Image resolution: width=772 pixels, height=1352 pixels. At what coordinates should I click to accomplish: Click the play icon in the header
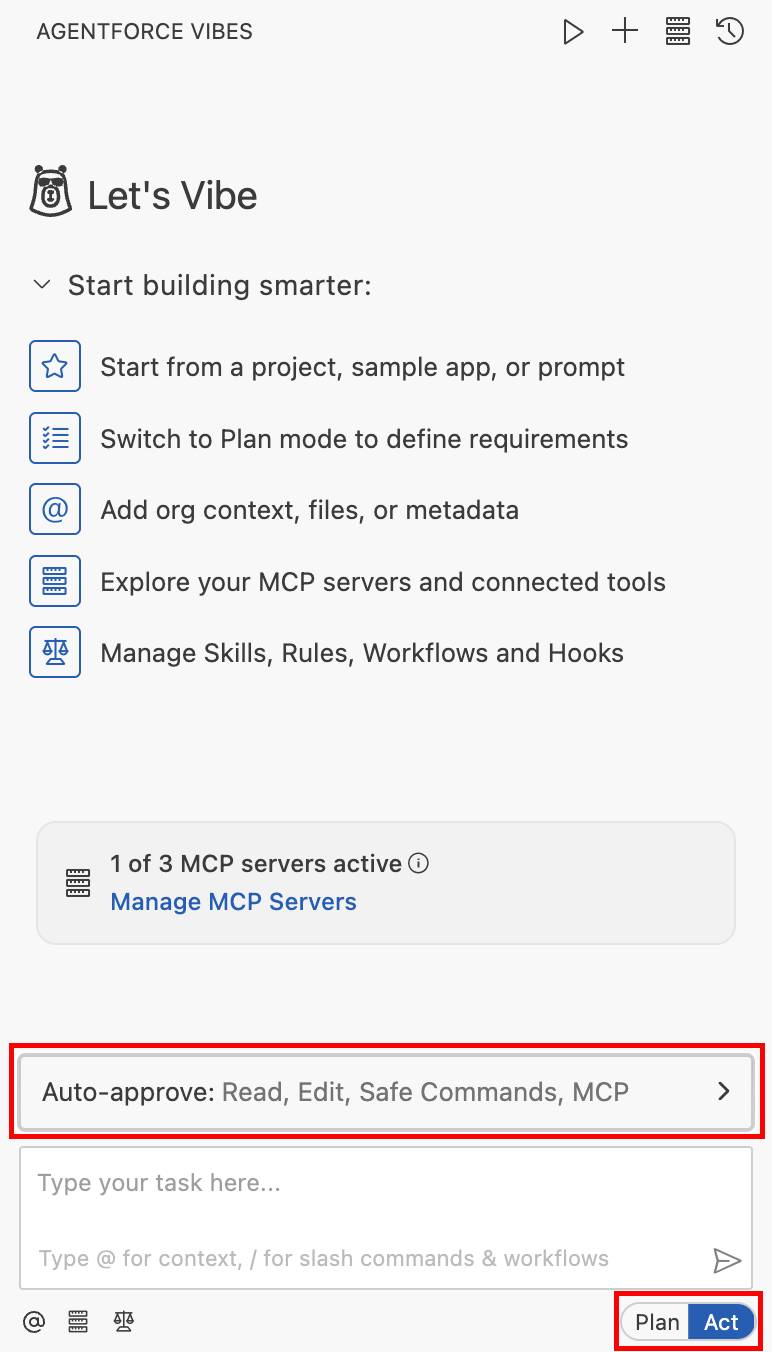click(573, 32)
